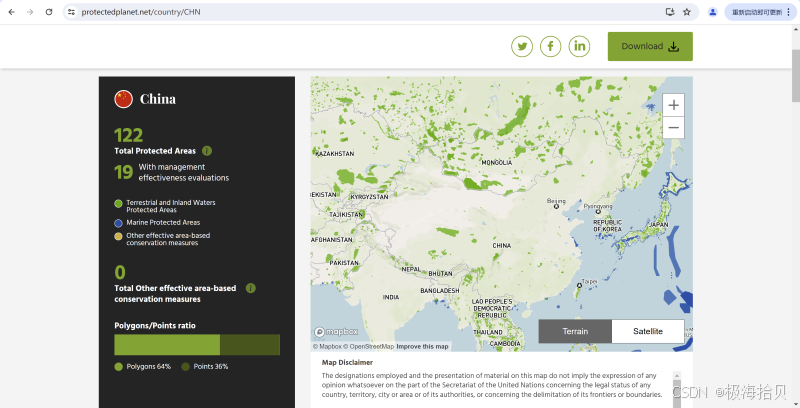Viewport: 800px width, 408px height.
Task: Click the Polygons 64% legend dot
Action: pos(118,367)
